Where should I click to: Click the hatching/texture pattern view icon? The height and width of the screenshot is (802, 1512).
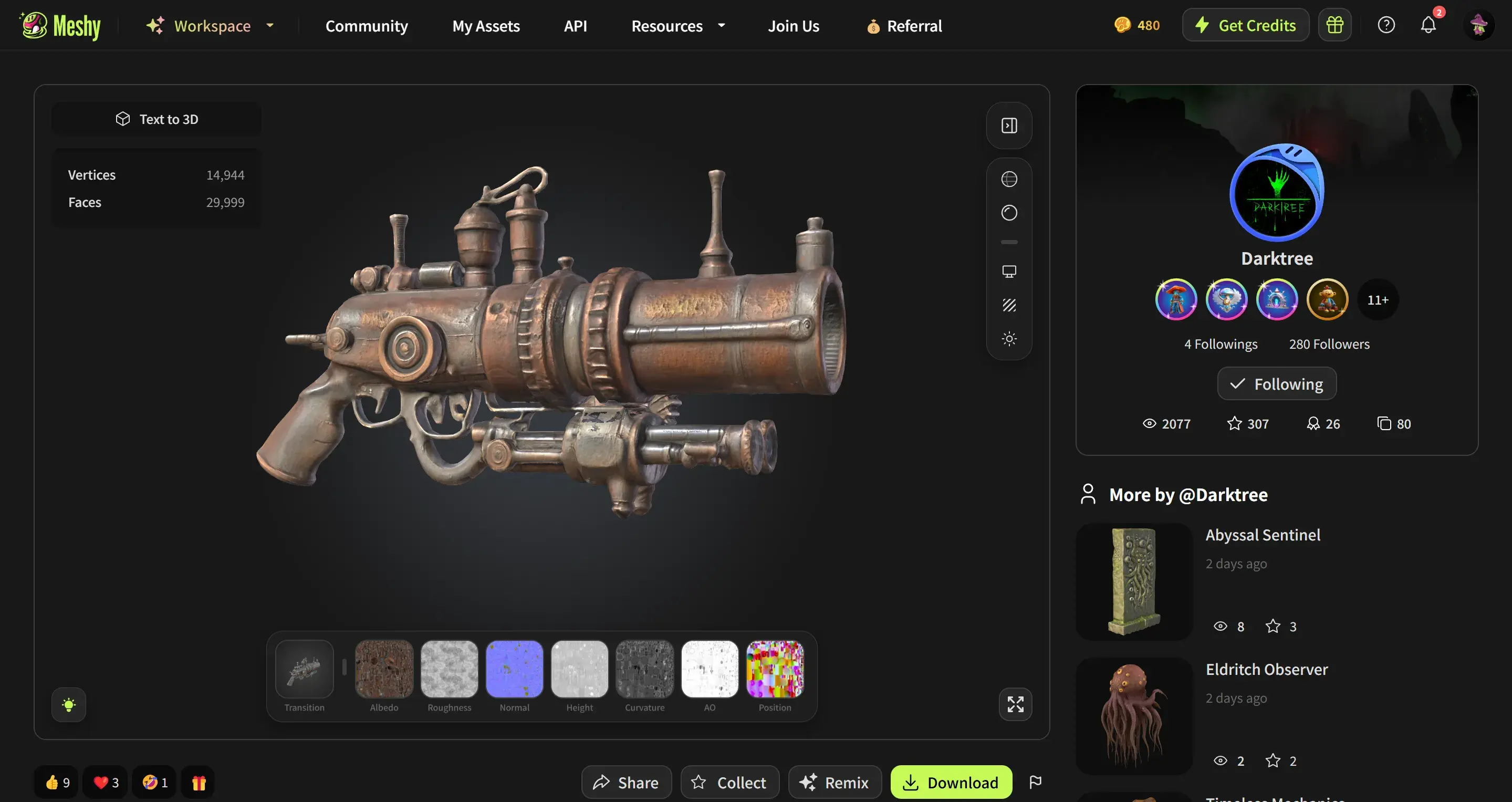(x=1009, y=305)
